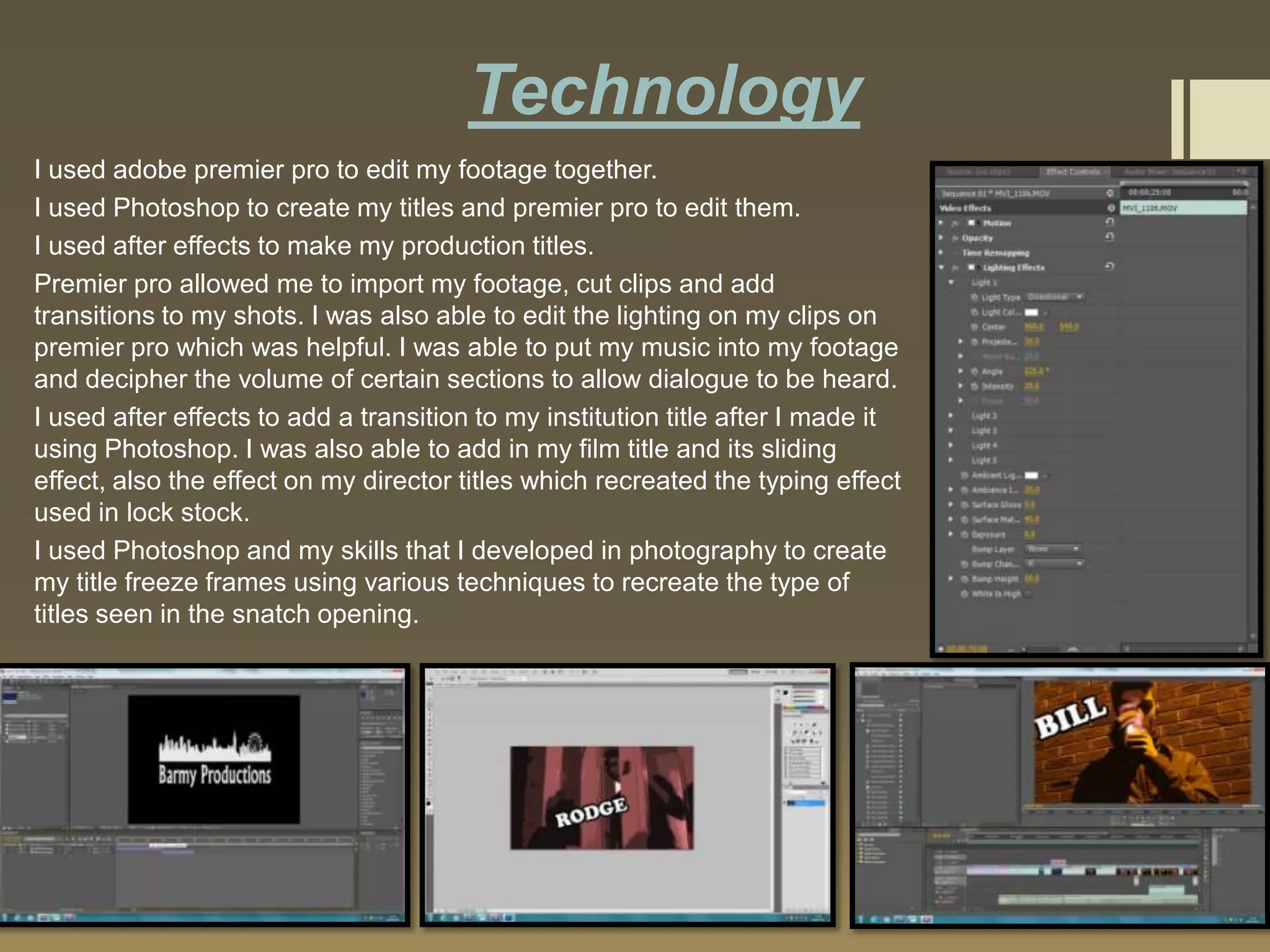Expand the Intensity property slider
1270x952 pixels.
tap(961, 386)
